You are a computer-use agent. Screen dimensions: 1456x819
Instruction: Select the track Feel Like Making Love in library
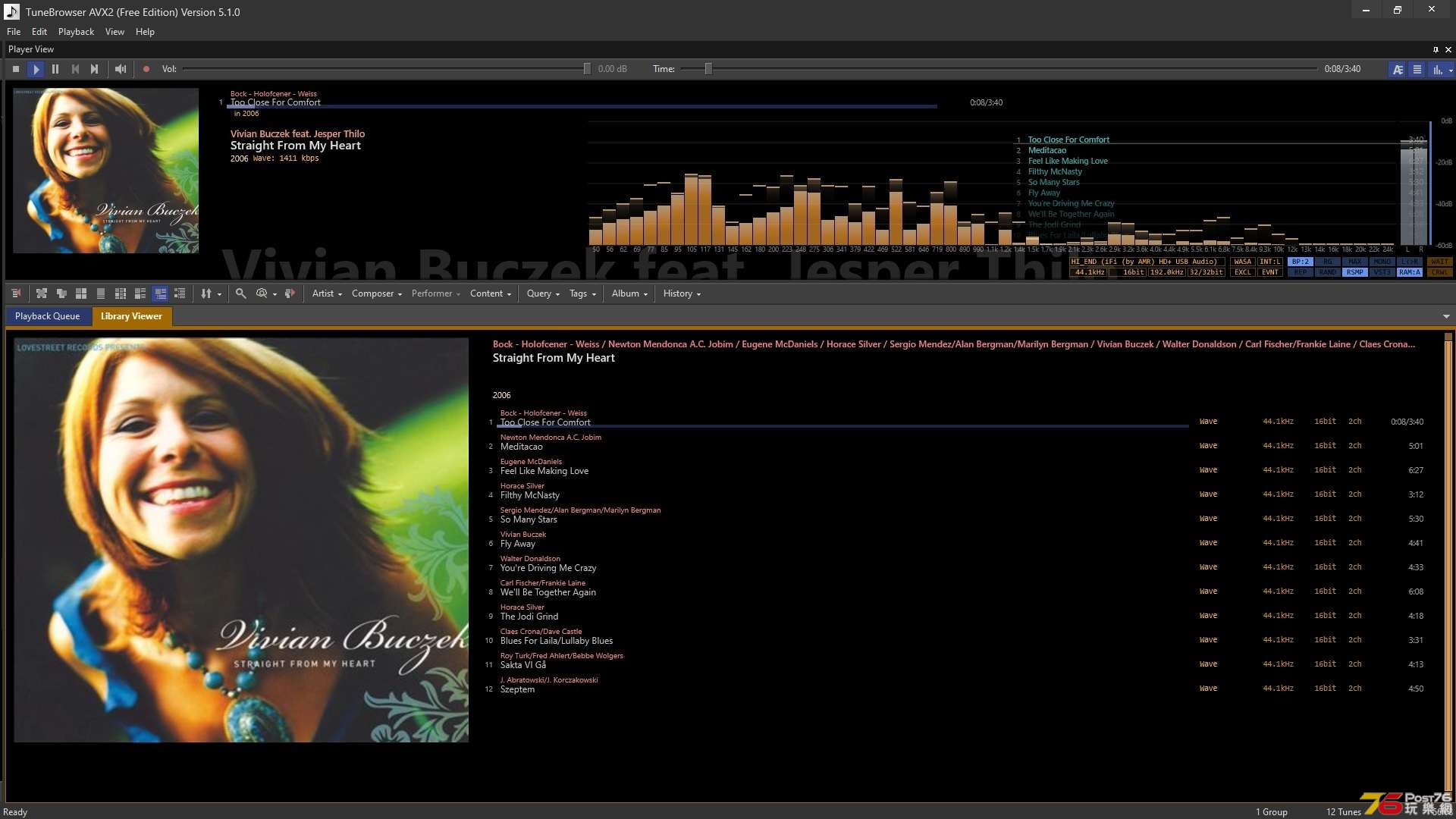[544, 471]
